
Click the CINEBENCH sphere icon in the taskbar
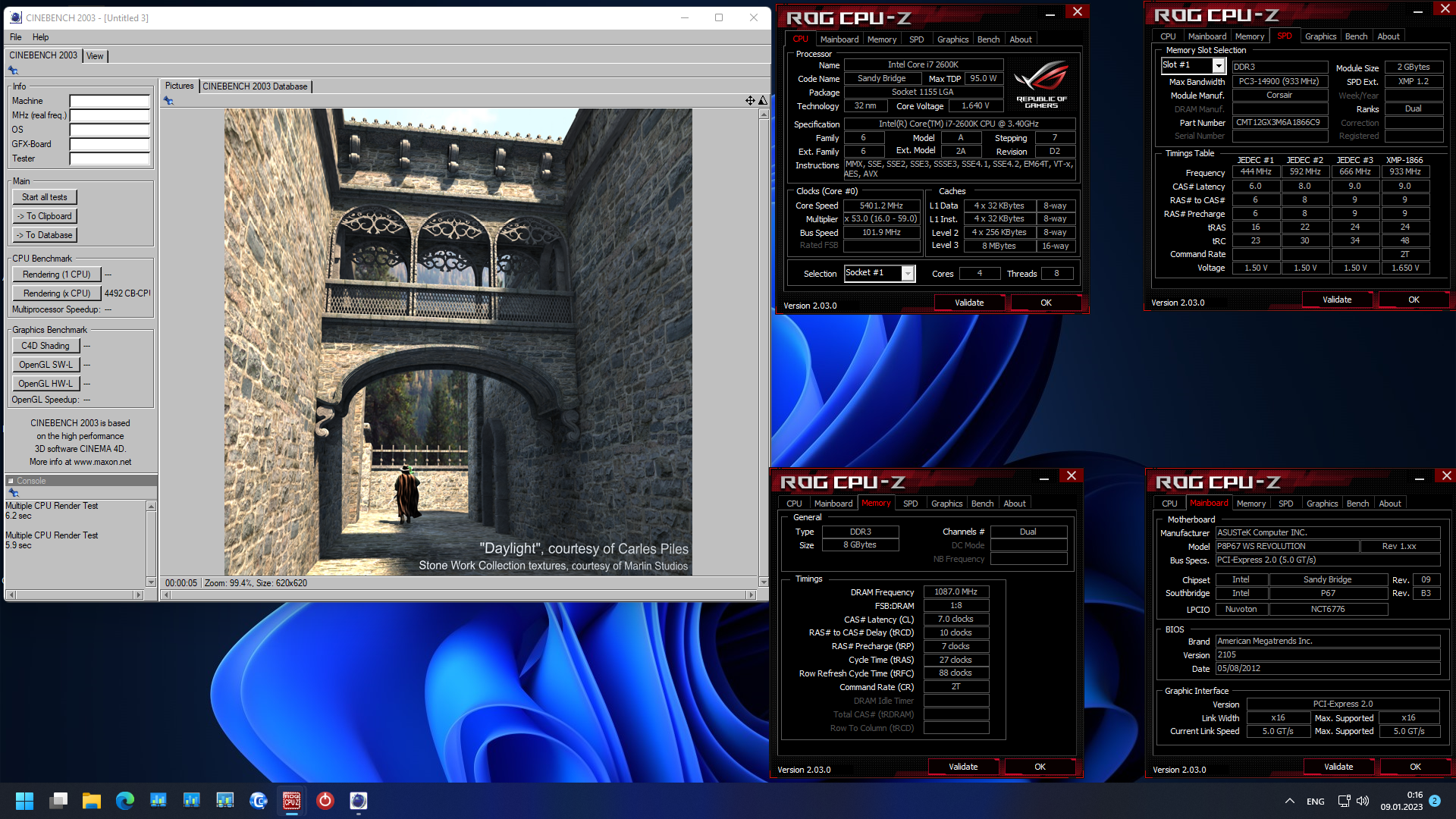click(x=359, y=801)
